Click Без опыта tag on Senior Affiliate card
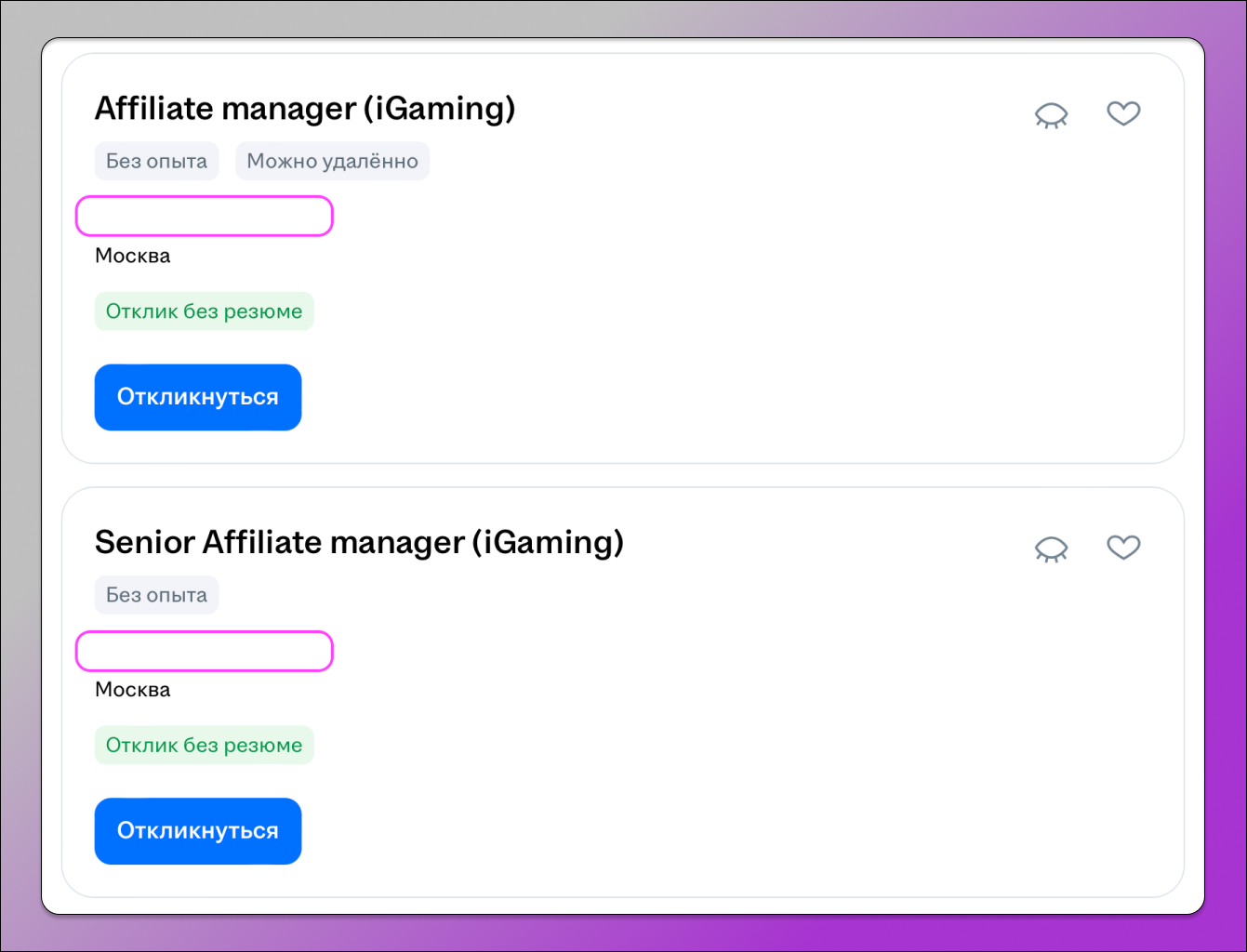The width and height of the screenshot is (1247, 952). point(156,596)
